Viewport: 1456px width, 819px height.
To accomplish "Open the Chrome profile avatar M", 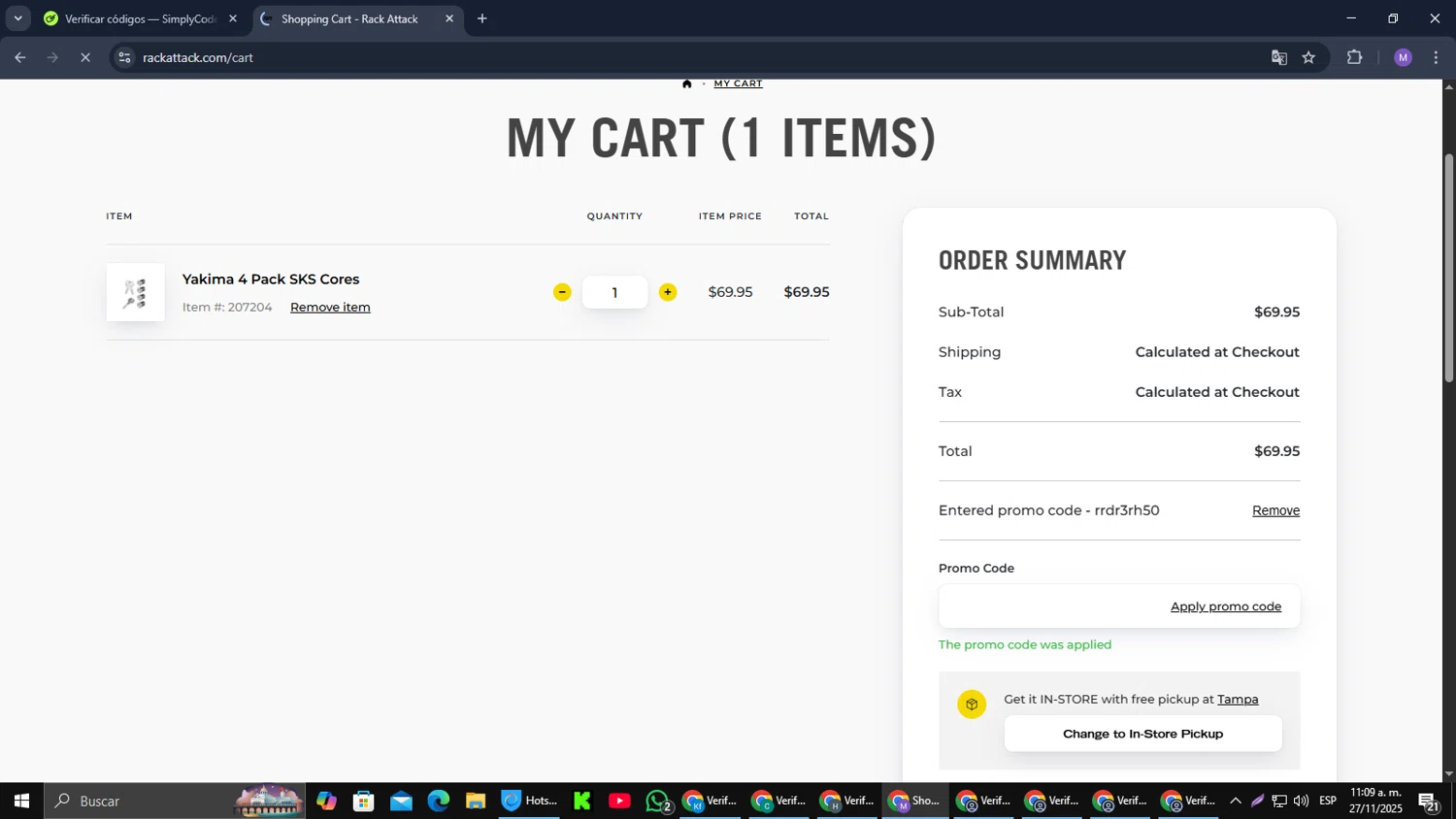I will (x=1403, y=57).
